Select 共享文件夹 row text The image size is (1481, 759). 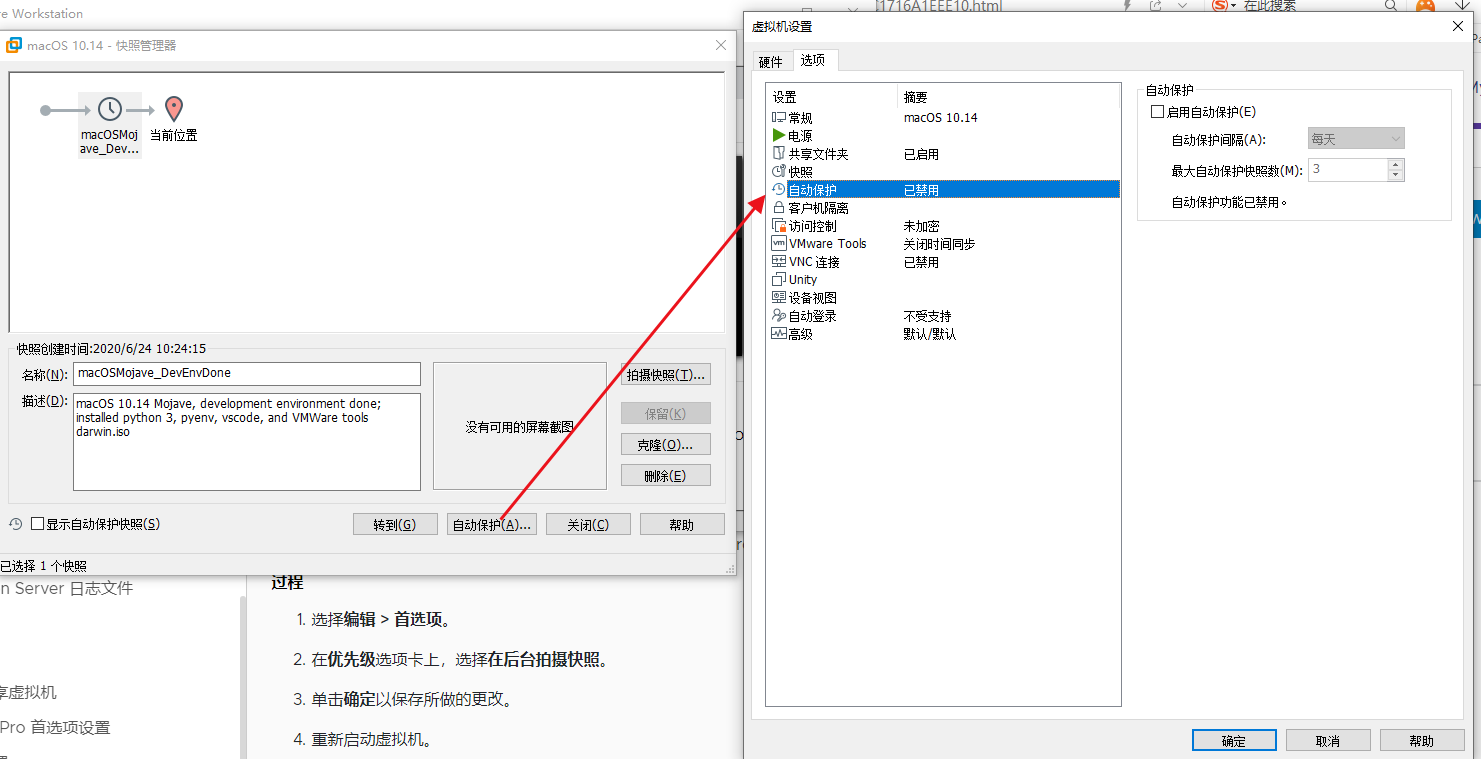[819, 154]
